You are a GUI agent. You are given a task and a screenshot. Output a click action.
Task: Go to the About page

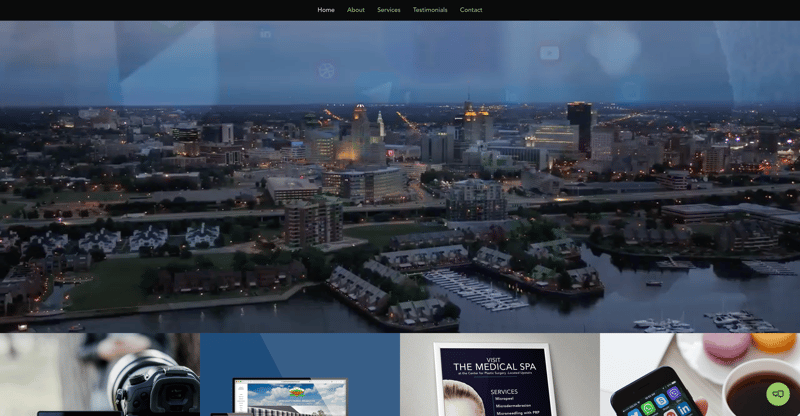[356, 10]
